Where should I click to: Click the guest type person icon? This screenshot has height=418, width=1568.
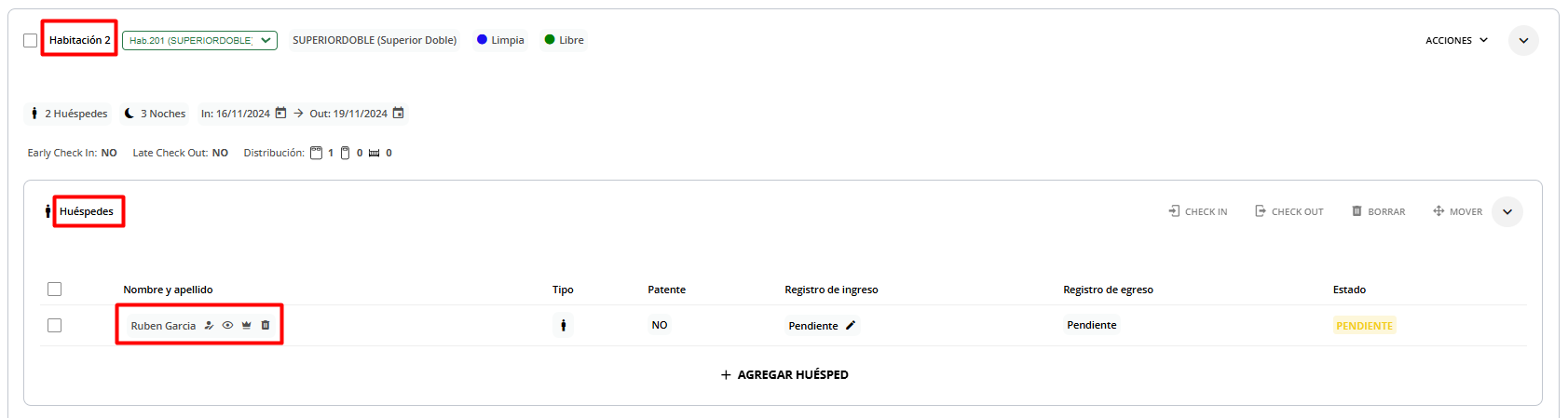click(563, 326)
